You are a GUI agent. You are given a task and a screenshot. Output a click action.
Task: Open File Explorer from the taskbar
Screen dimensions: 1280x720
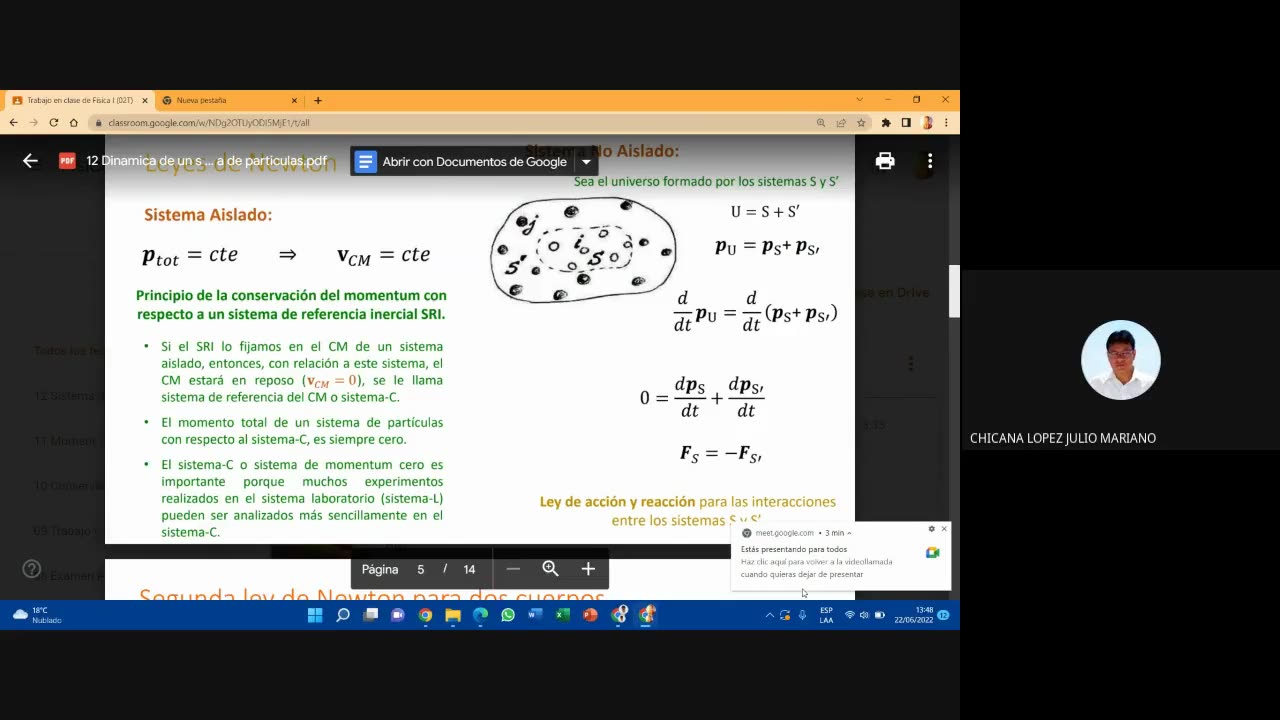tap(453, 615)
